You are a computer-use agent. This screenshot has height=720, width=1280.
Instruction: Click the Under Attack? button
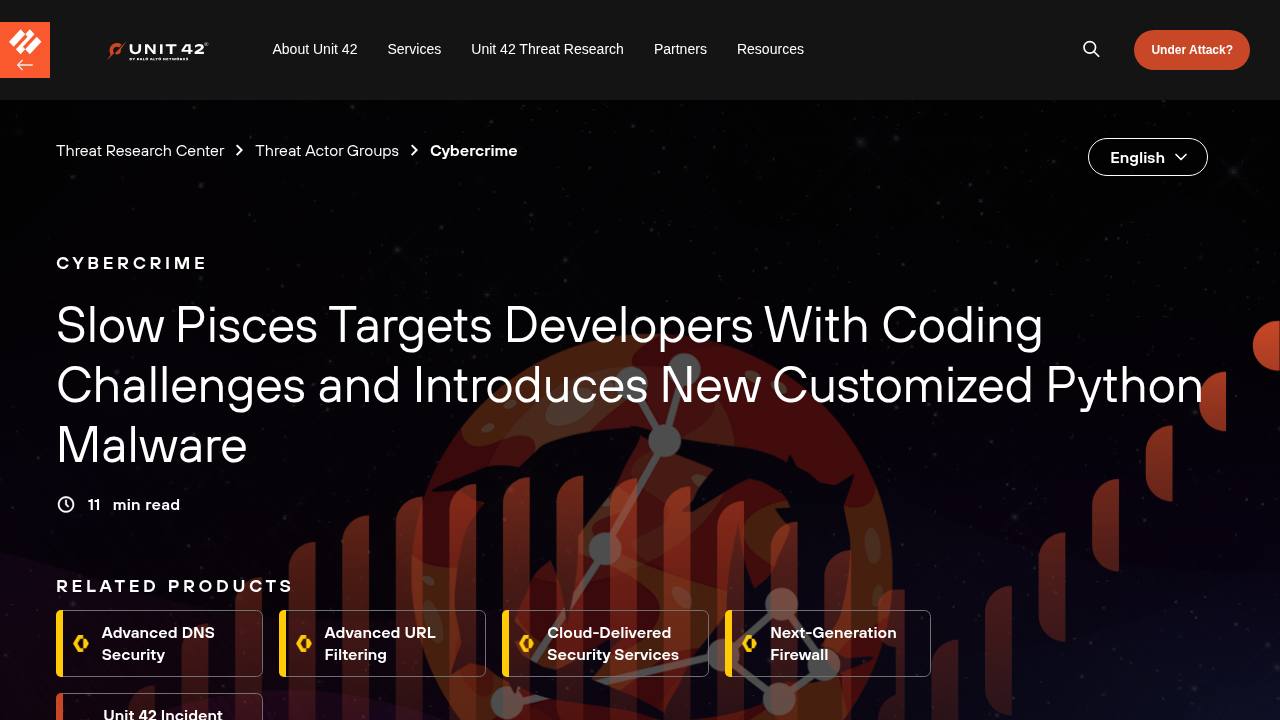tap(1192, 50)
